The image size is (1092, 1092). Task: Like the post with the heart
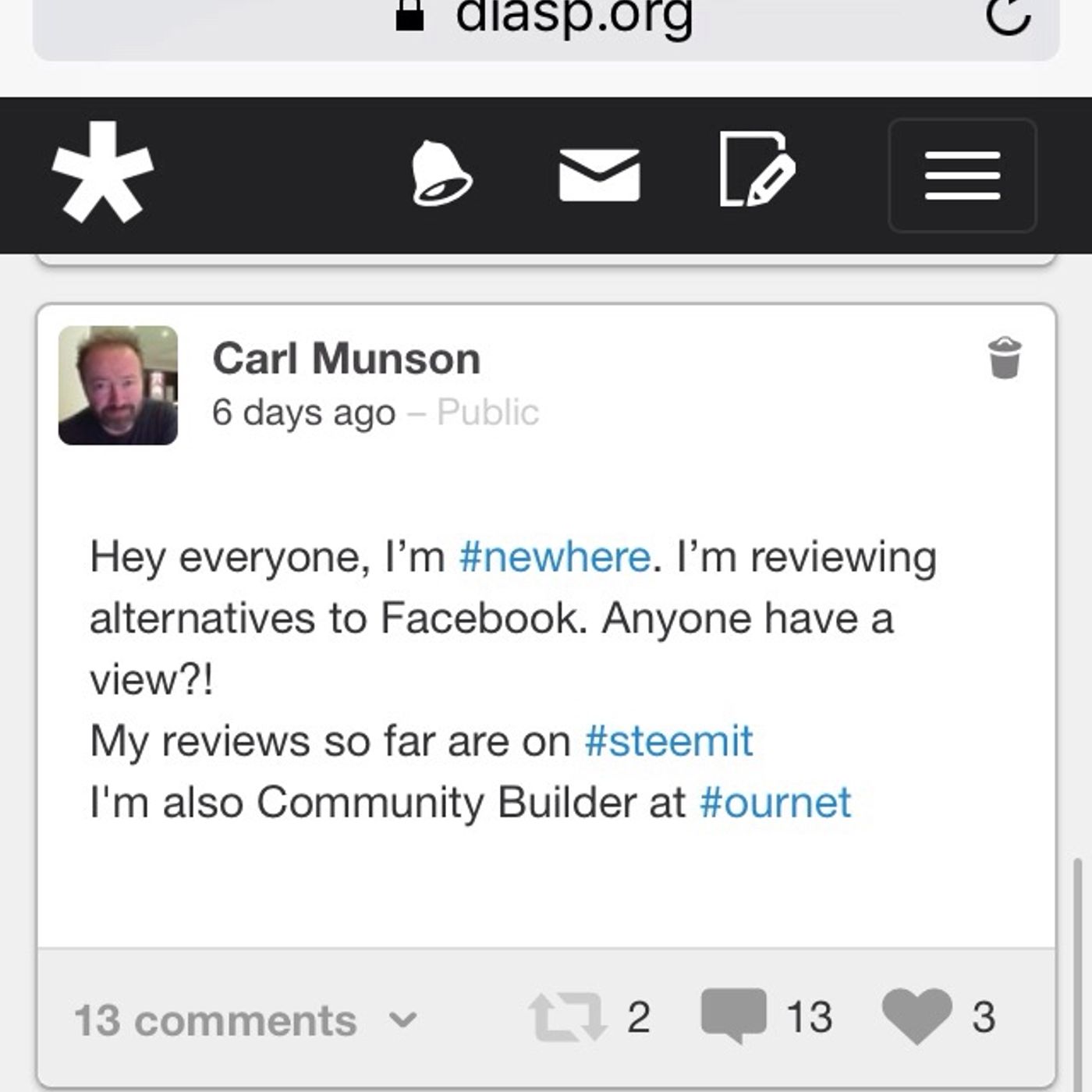916,1016
